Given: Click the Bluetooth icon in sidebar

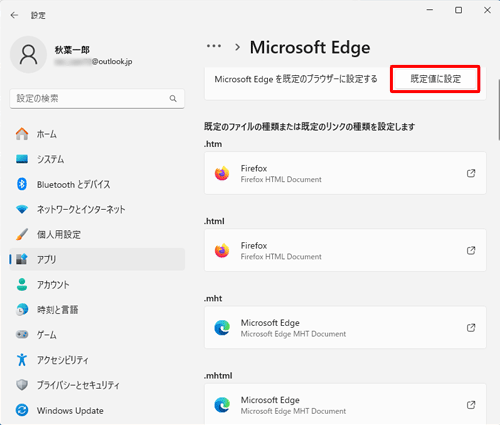Looking at the screenshot, I should click(x=22, y=184).
